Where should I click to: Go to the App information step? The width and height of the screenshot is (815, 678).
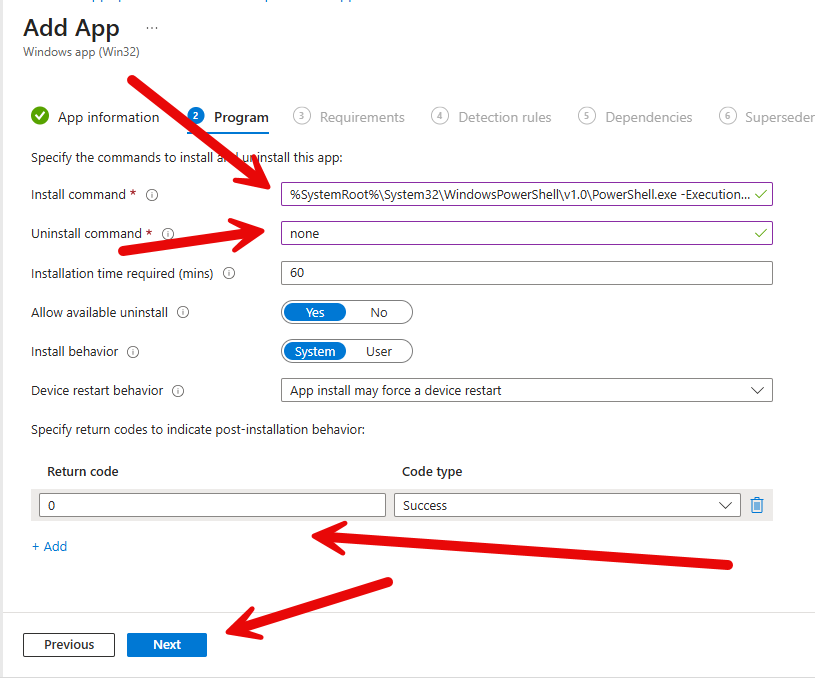[108, 117]
